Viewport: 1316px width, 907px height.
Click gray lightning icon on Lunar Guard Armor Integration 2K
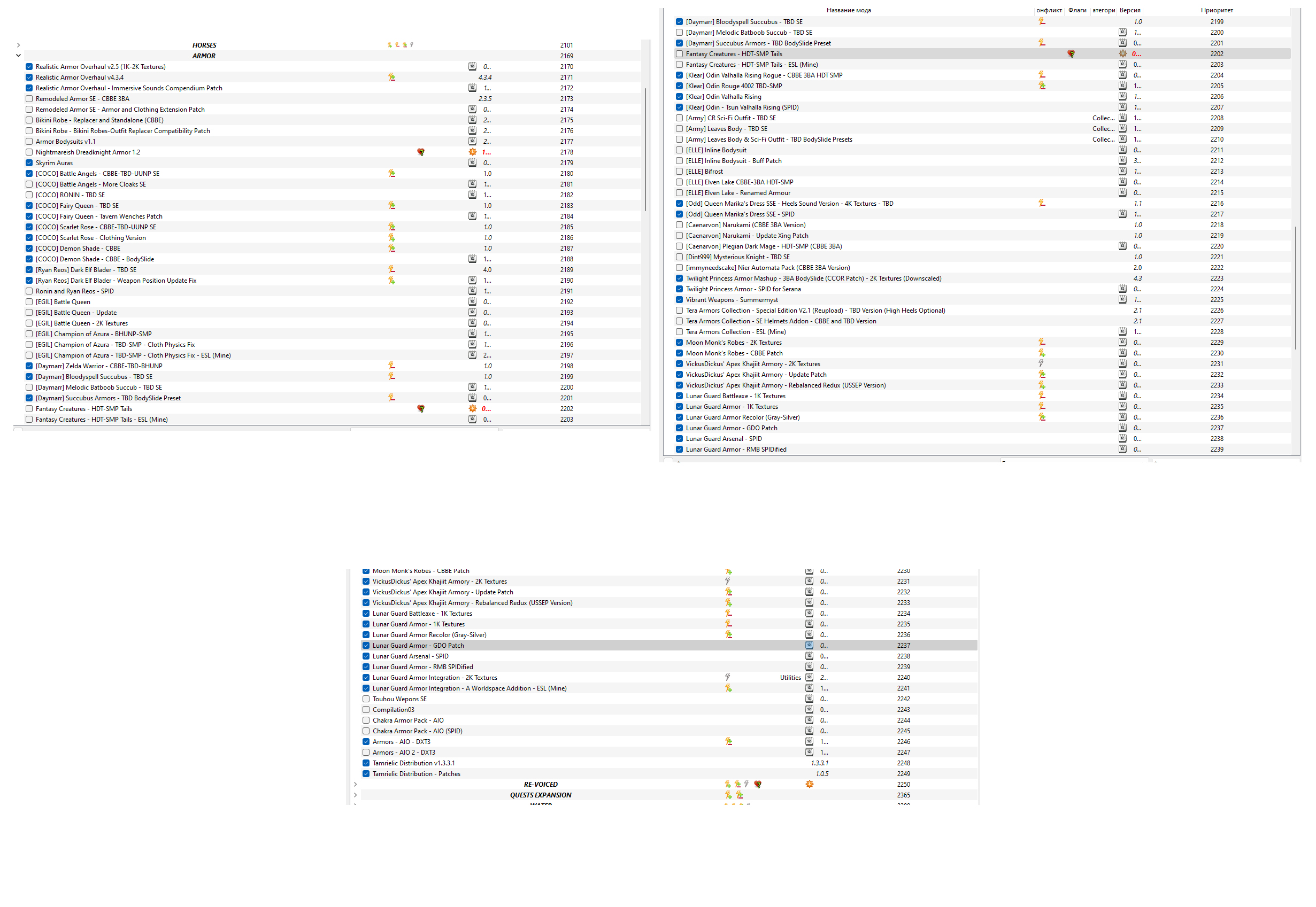(727, 677)
